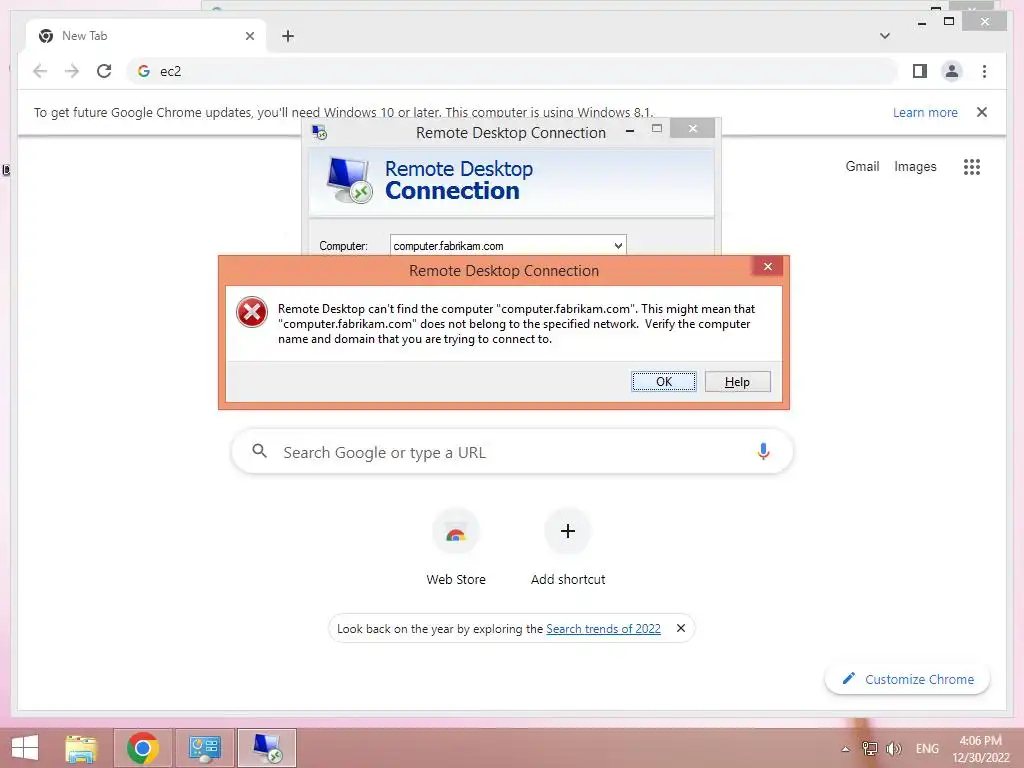1024x768 pixels.
Task: Open the tab search dropdown chevron
Action: coord(884,36)
